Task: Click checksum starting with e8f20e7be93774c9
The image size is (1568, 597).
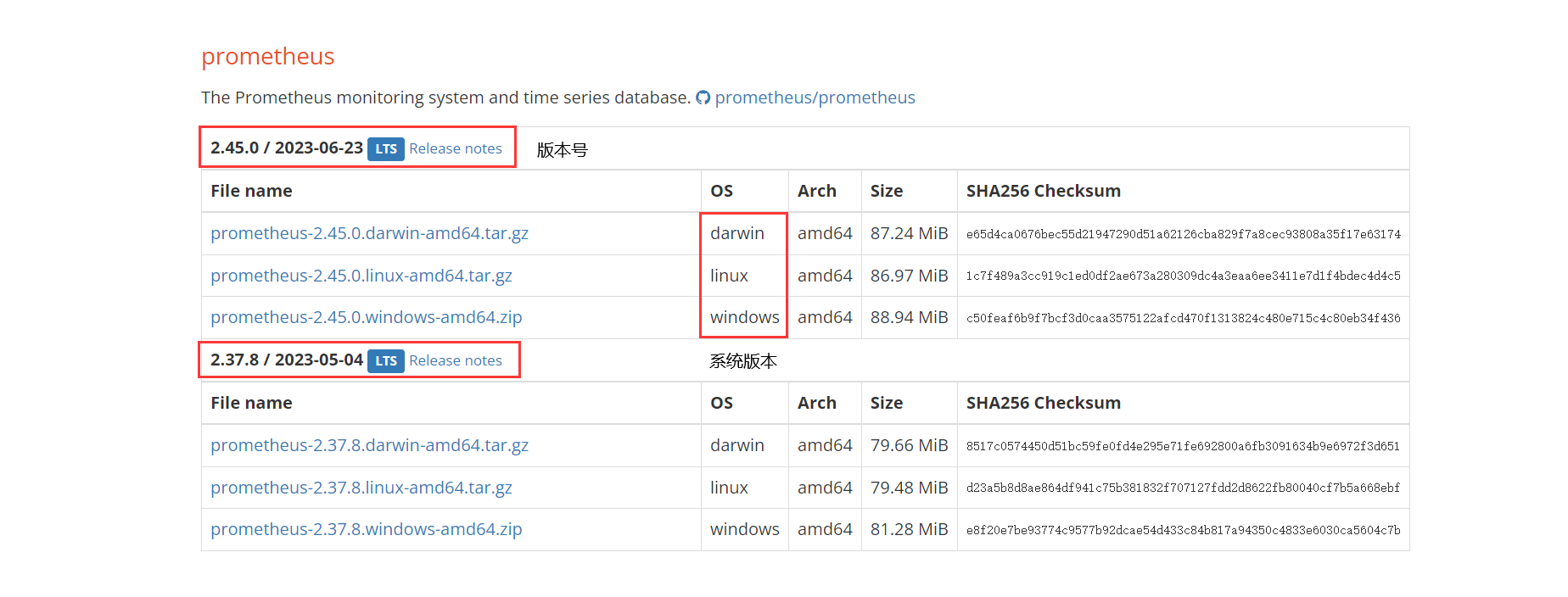Action: pyautogui.click(x=1184, y=530)
